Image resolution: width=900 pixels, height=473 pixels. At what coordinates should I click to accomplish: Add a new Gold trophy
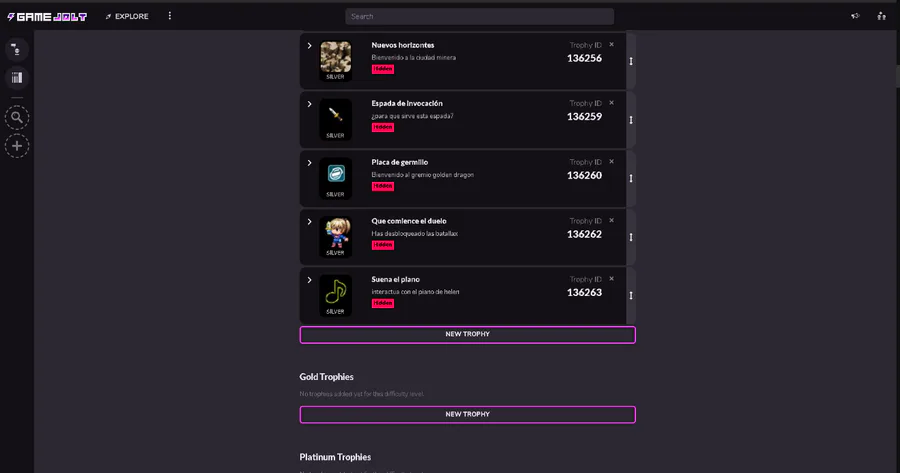coord(467,414)
